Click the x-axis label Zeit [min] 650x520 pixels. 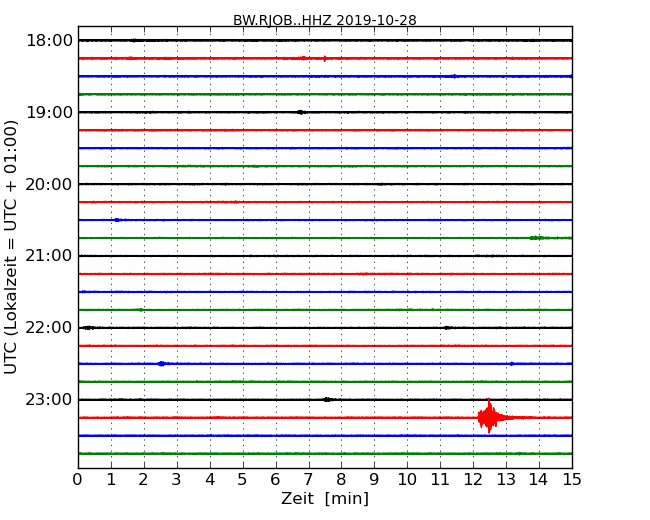tap(325, 498)
